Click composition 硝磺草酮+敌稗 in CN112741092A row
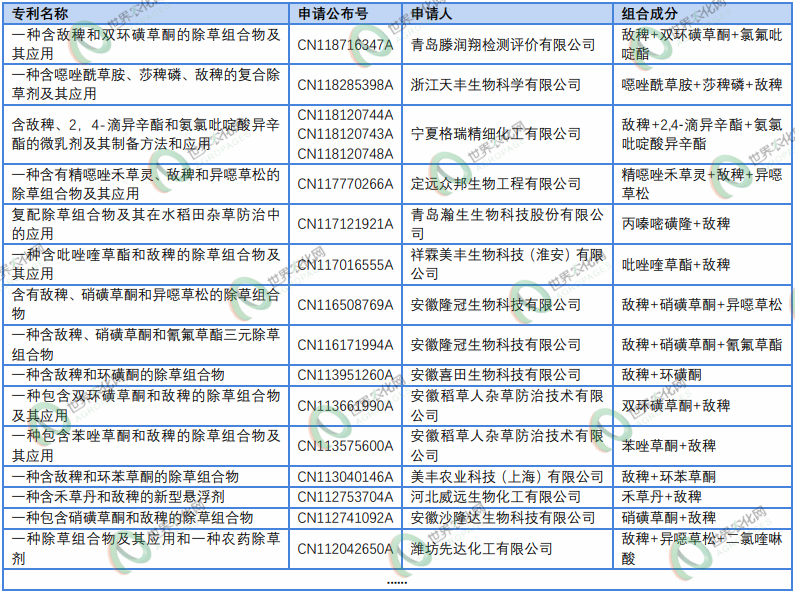795x593 pixels. point(669,517)
